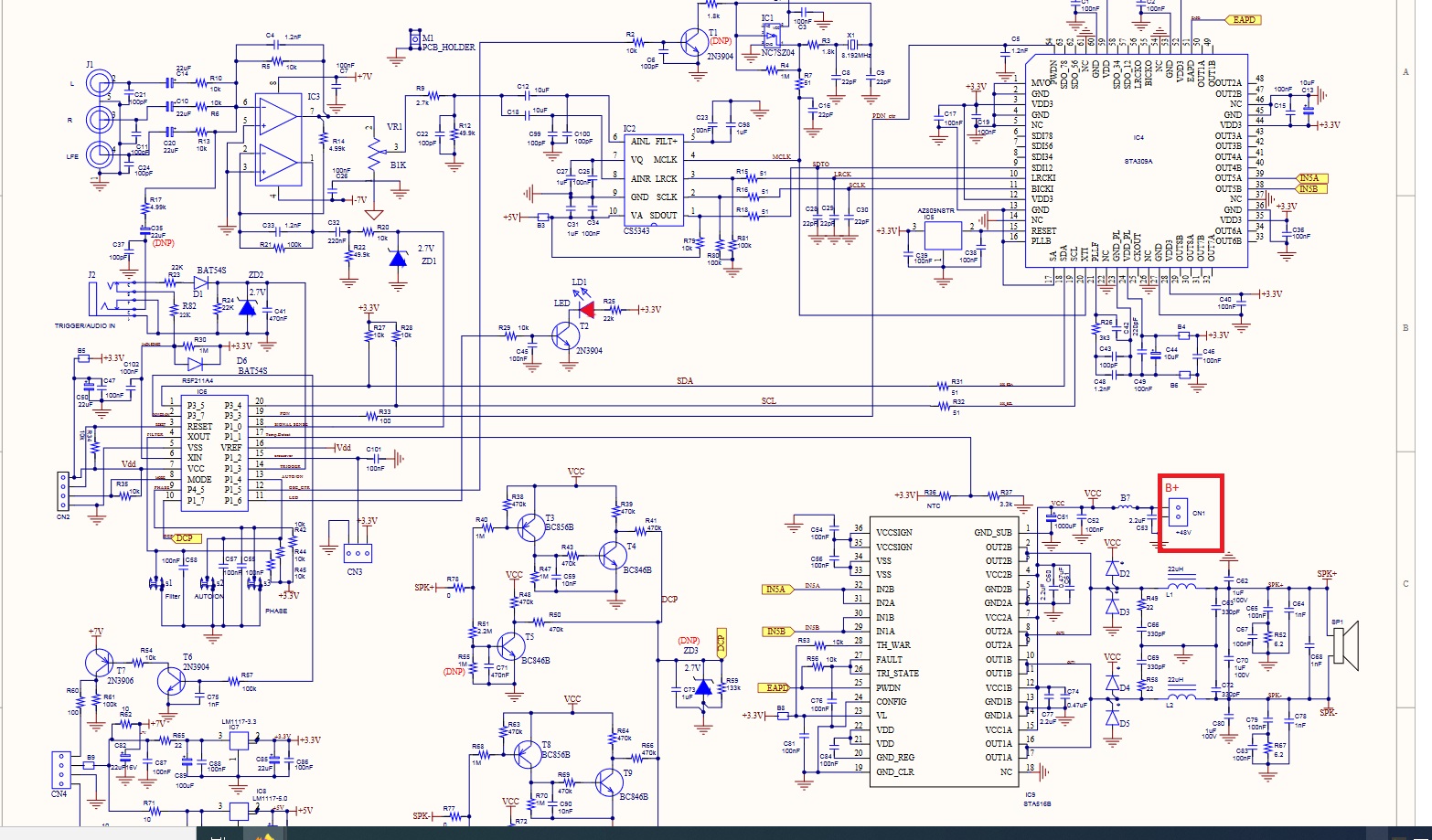
Task: Select transistor T6 2N3904
Action: pos(171,679)
